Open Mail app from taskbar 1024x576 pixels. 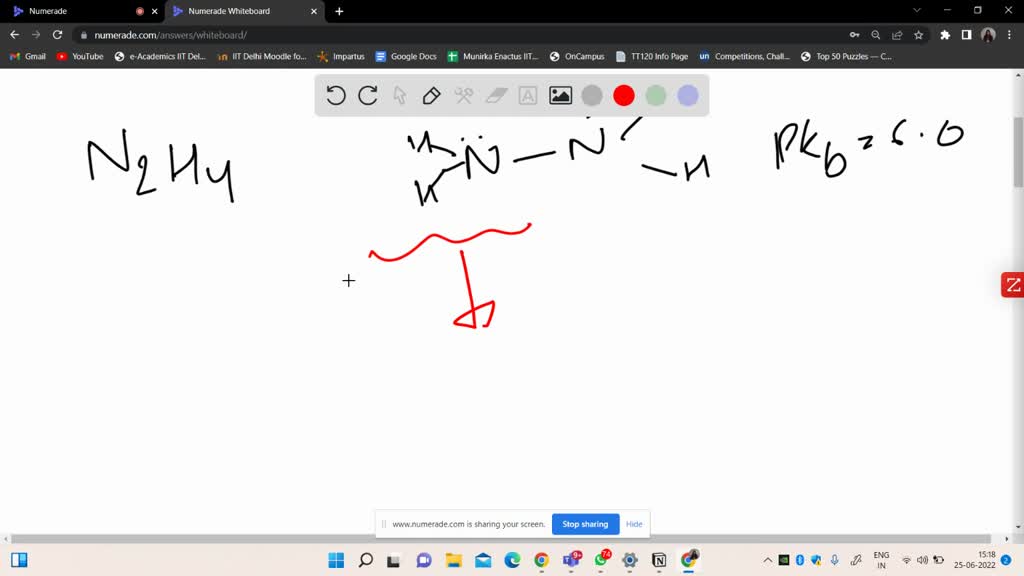(x=483, y=560)
